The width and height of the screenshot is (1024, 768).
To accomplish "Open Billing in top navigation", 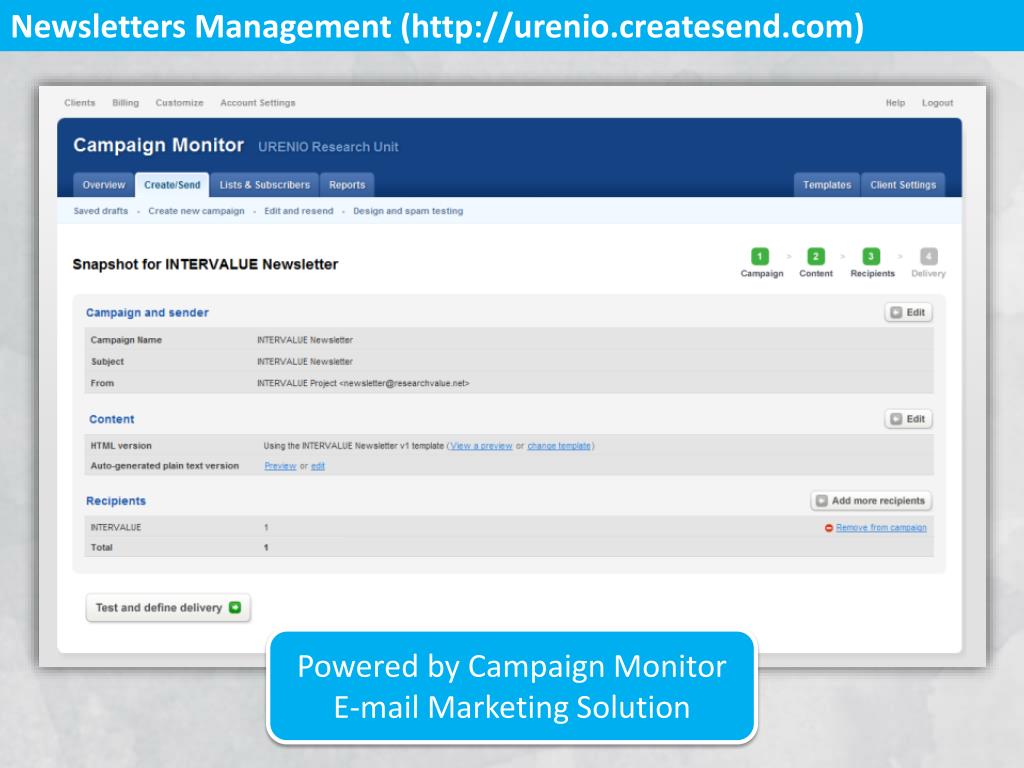I will [x=125, y=103].
